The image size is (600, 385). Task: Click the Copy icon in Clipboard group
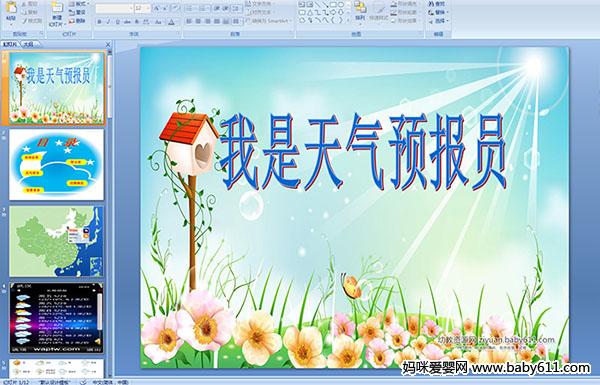(x=24, y=12)
